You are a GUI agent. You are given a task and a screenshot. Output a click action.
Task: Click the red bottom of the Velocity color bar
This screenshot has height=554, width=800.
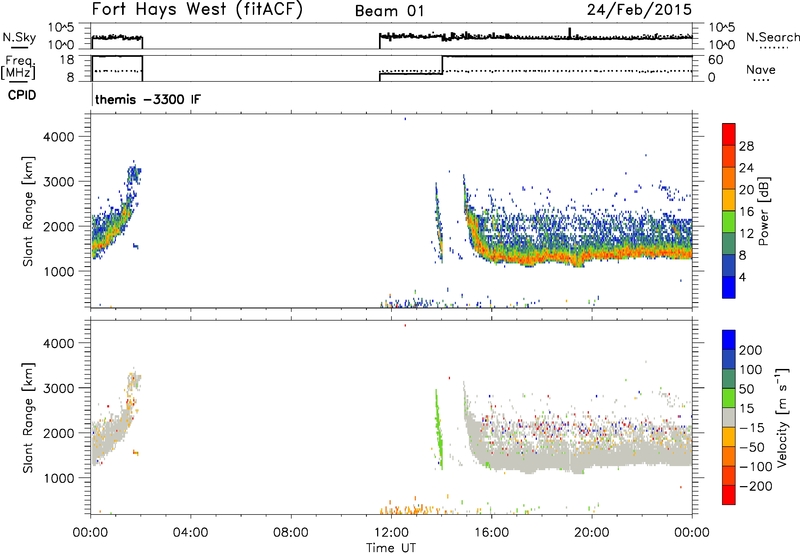(x=729, y=495)
